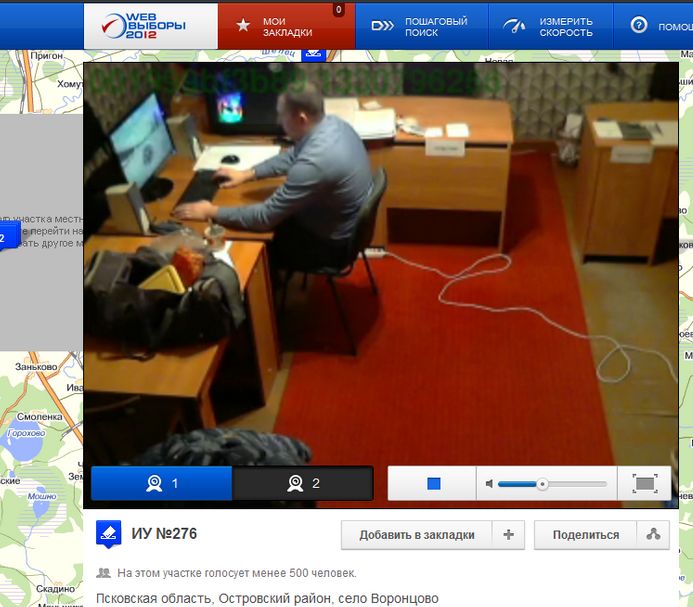Open help via the question mark icon
Viewport: 693px width, 607px height.
coord(639,25)
